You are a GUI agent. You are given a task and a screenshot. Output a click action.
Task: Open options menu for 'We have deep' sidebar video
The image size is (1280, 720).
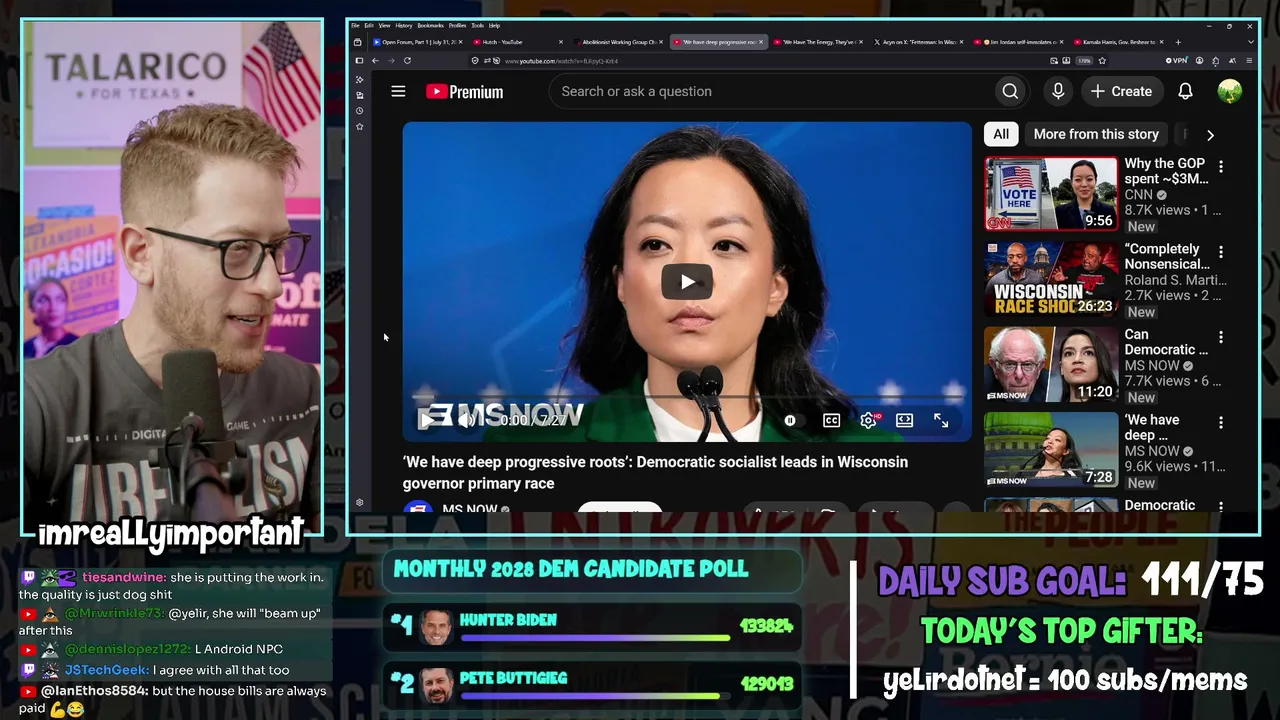point(1220,423)
